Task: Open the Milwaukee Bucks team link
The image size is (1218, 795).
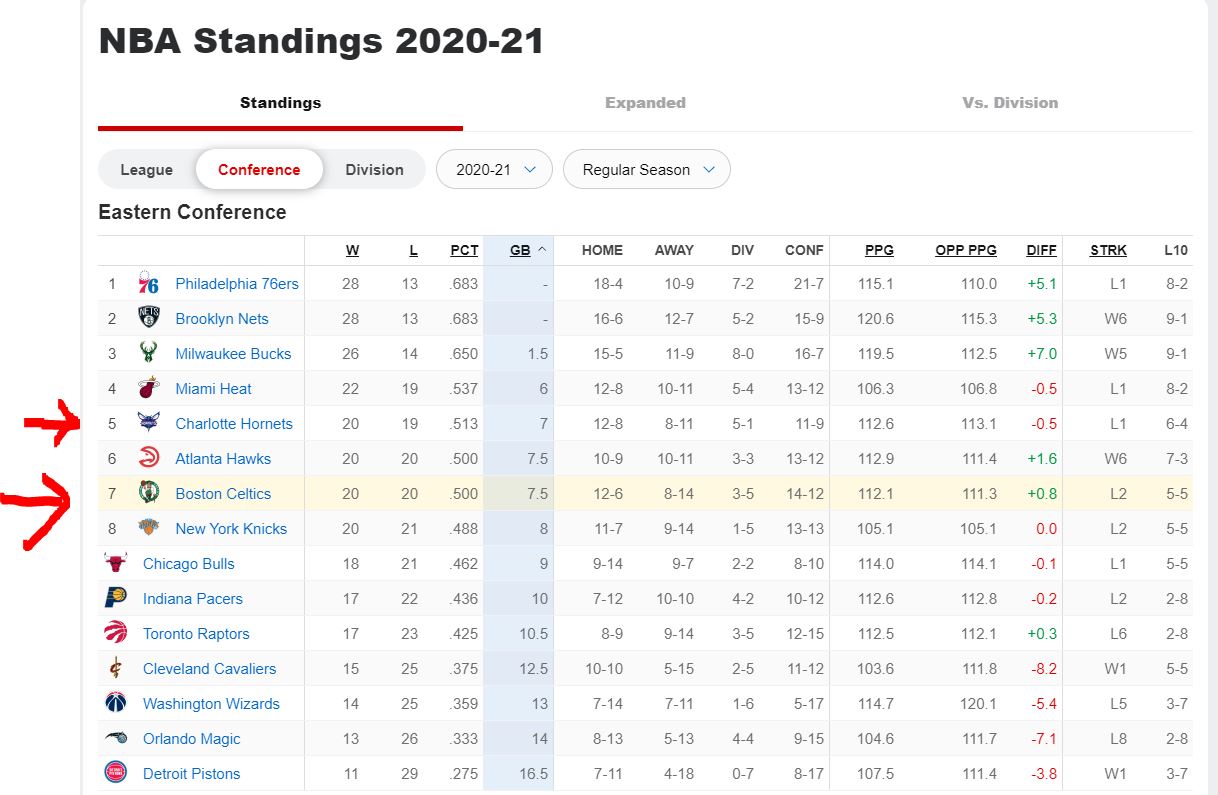Action: coord(233,354)
